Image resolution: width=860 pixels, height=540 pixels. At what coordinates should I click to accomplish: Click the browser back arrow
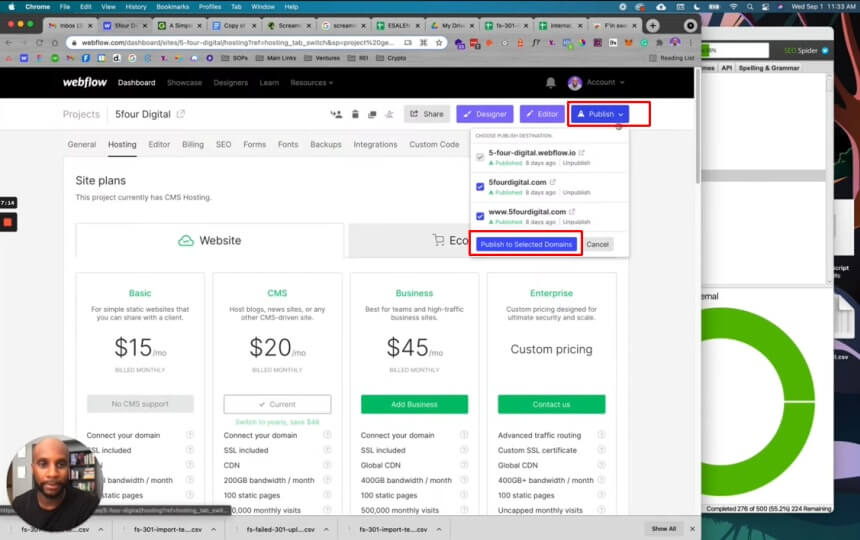pyautogui.click(x=9, y=43)
